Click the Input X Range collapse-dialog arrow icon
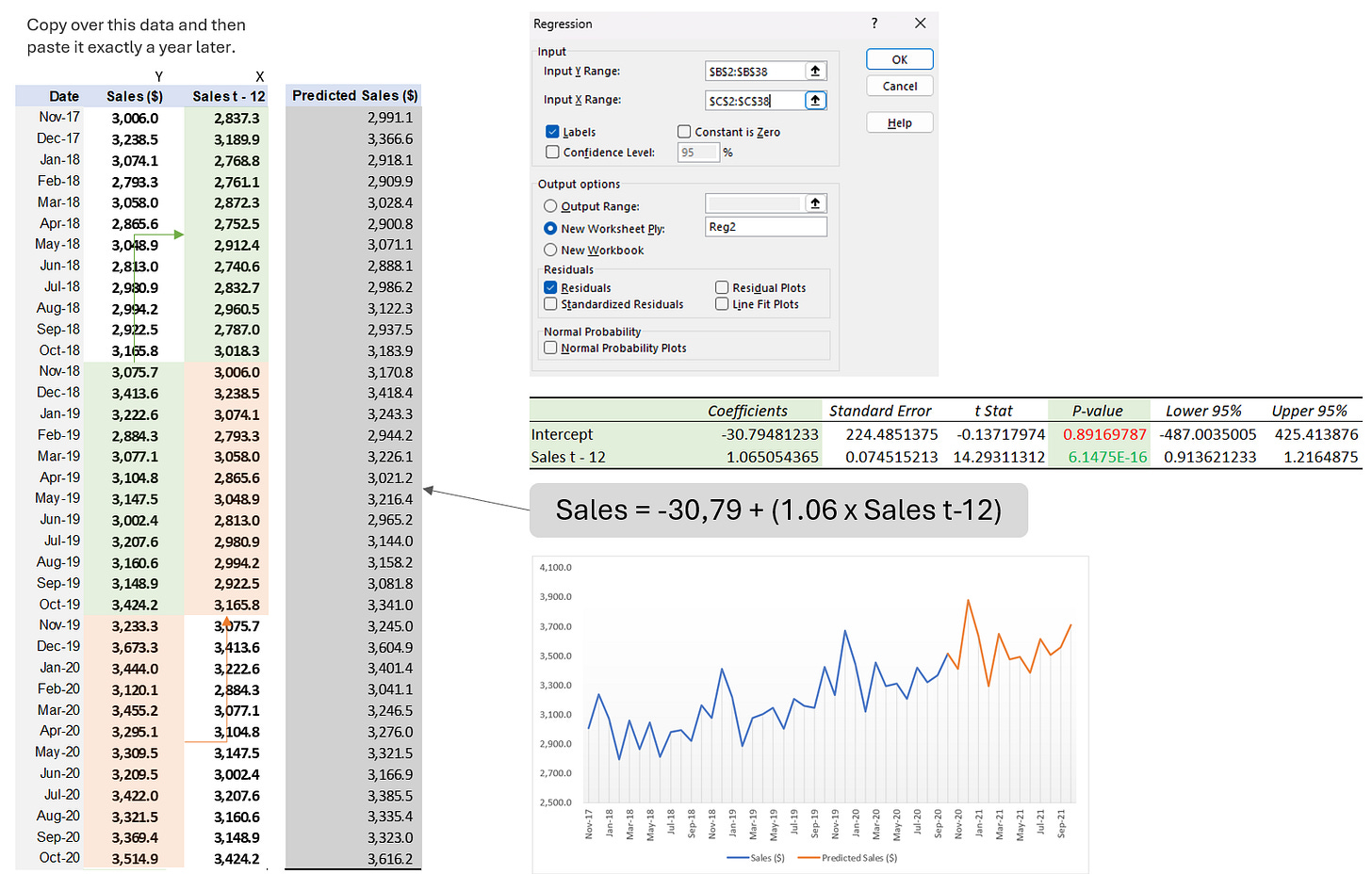This screenshot has height=874, width=1372. point(815,100)
